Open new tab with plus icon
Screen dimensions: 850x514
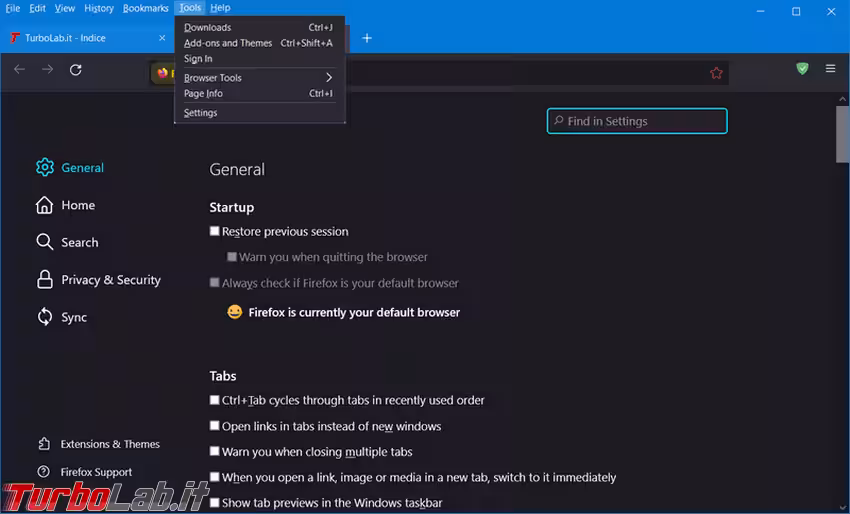[x=367, y=38]
